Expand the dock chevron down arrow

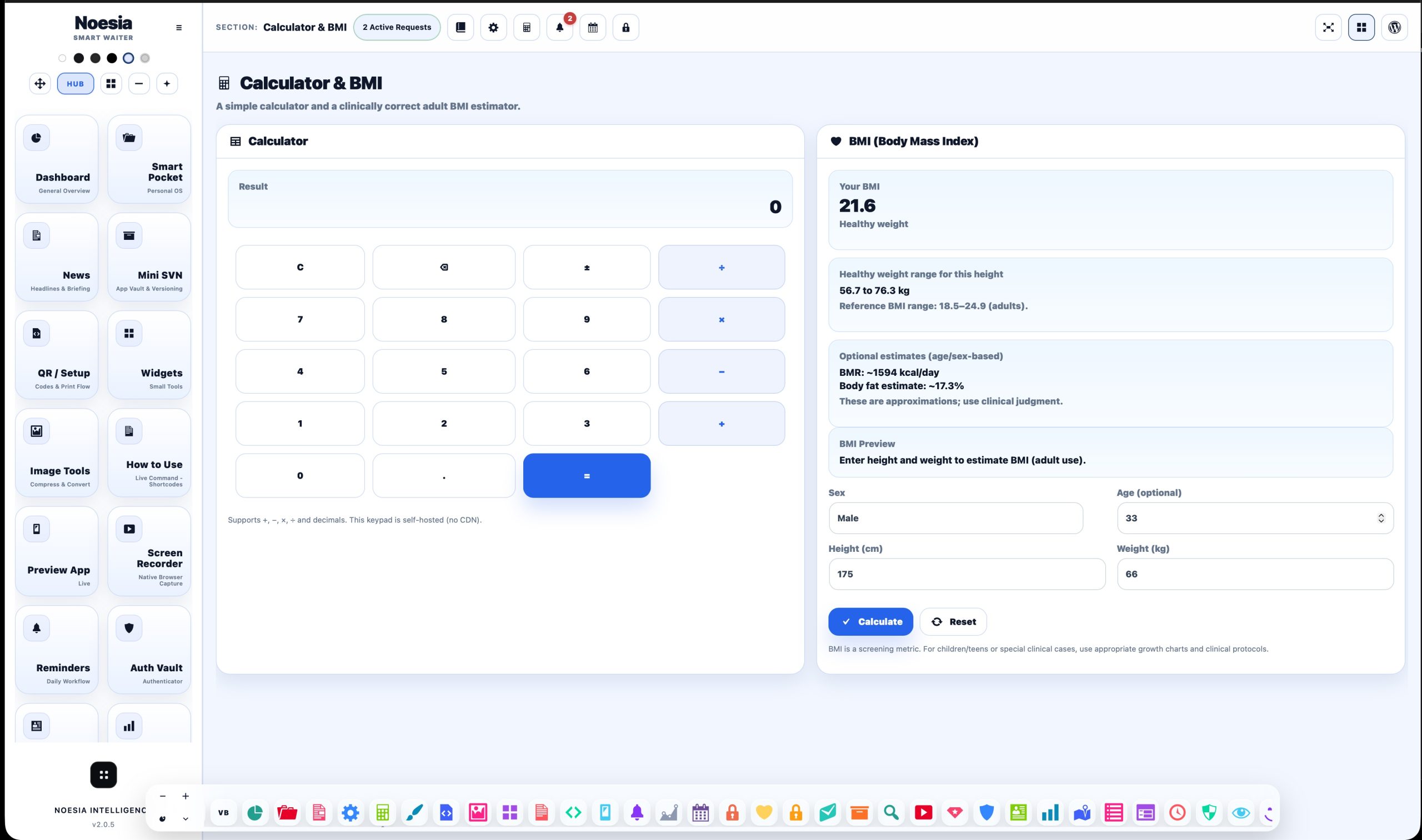(185, 818)
